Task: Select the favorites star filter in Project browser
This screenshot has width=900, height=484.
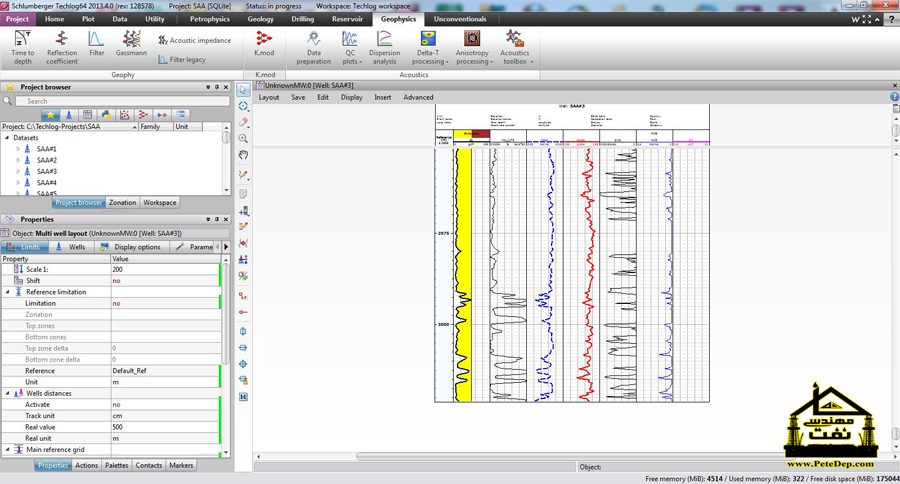Action: click(51, 115)
